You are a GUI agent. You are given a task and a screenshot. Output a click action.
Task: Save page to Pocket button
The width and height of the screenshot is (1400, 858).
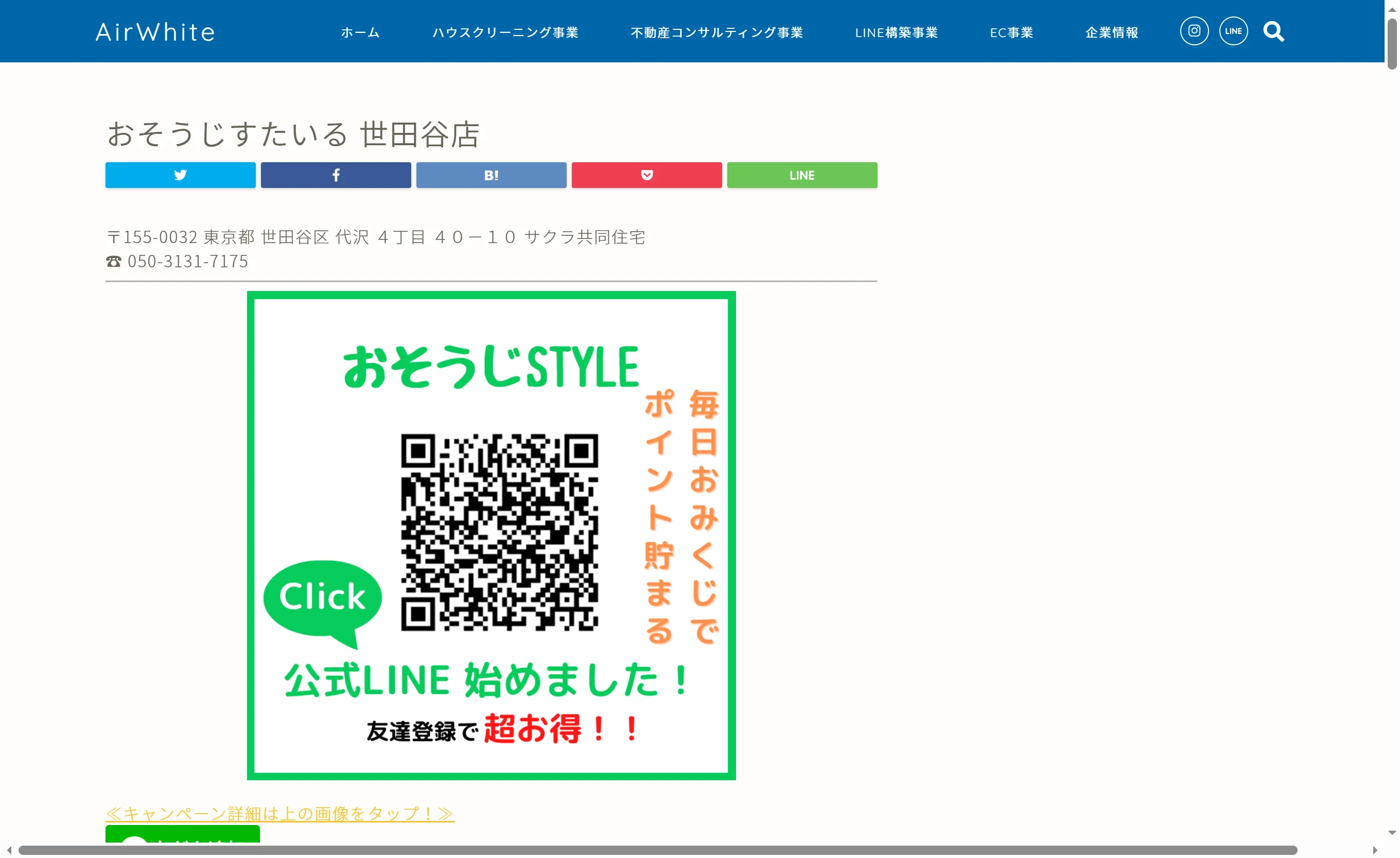point(646,175)
